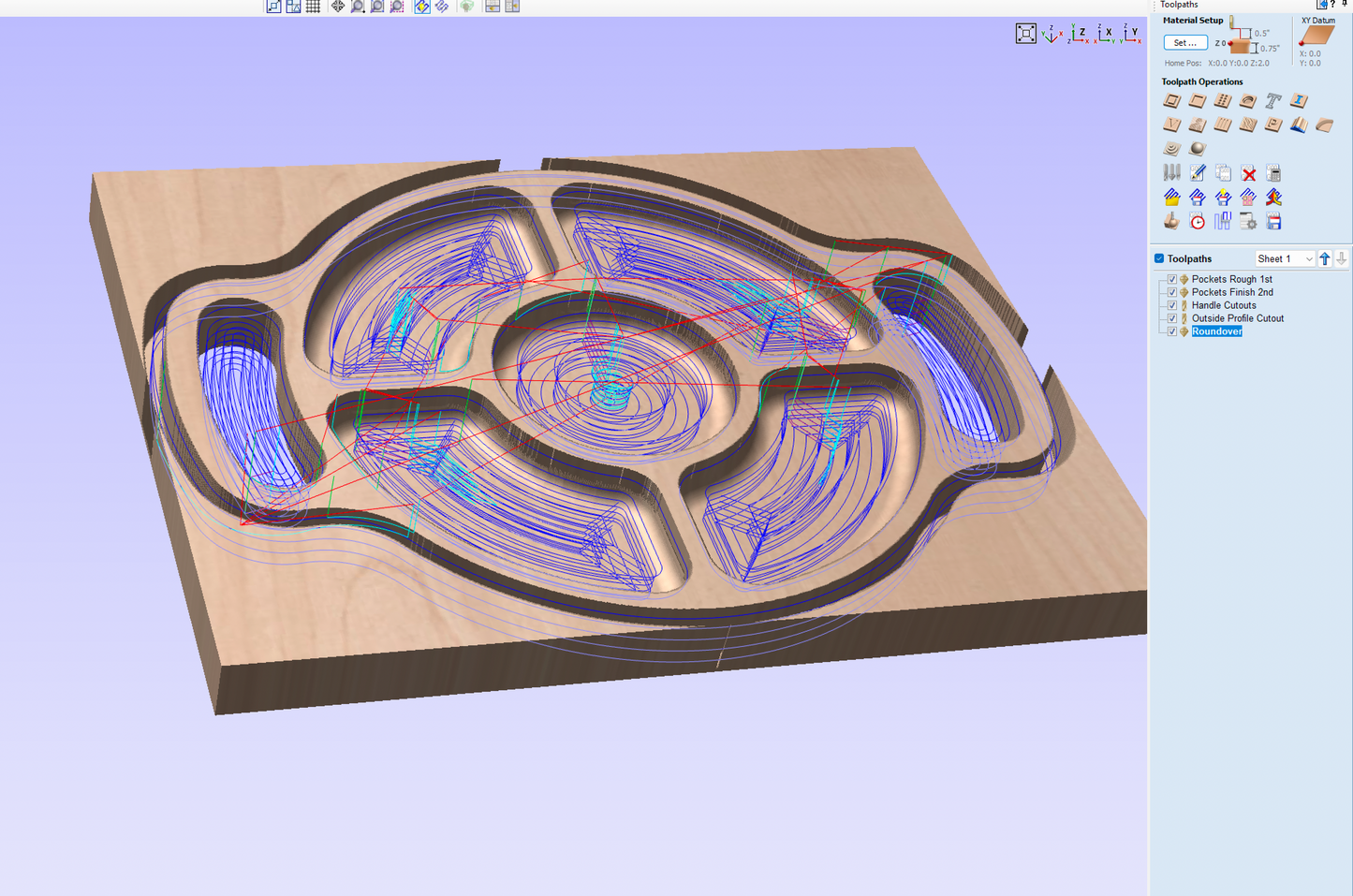1353x896 pixels.
Task: Disable the Outside Profile Cutout toolpath
Action: pyautogui.click(x=1172, y=318)
